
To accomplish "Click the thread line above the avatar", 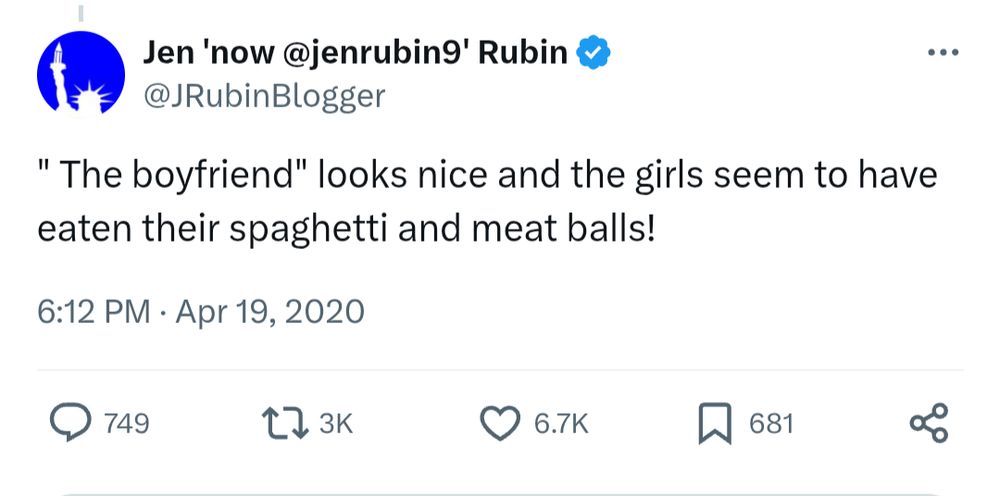I will [79, 13].
